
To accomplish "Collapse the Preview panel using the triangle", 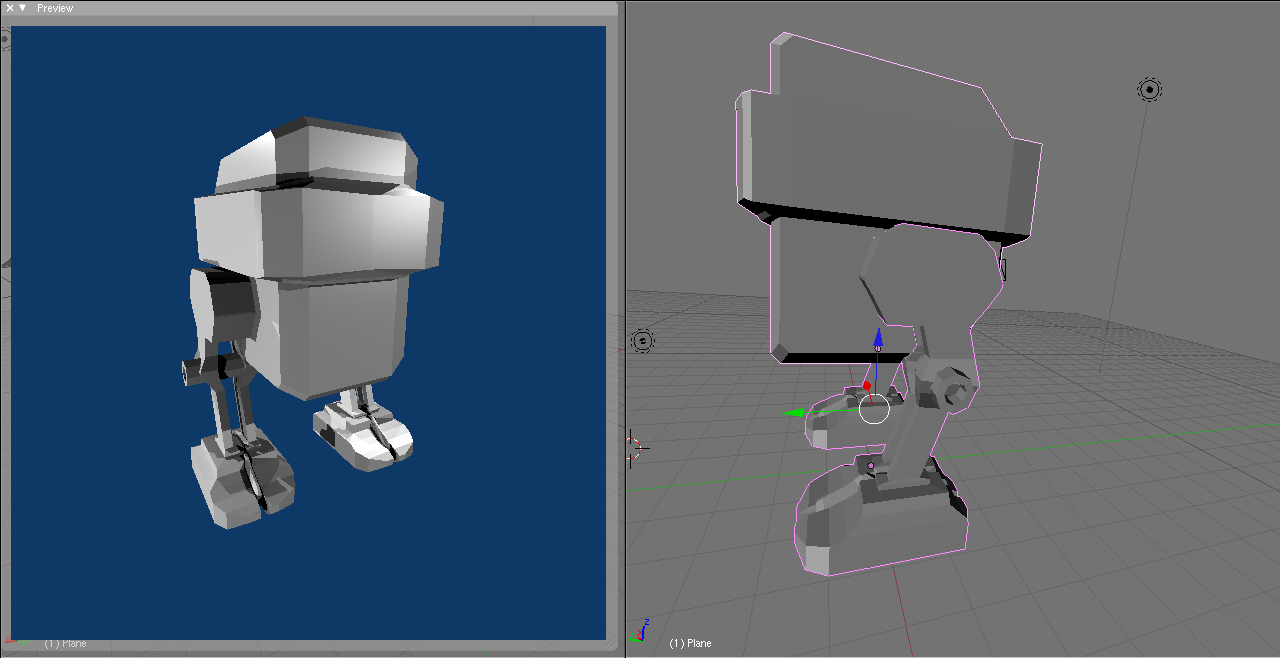I will coord(22,8).
